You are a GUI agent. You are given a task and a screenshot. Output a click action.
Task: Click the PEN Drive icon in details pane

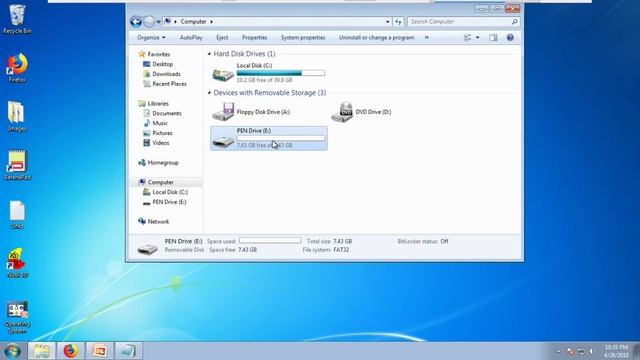click(x=147, y=248)
